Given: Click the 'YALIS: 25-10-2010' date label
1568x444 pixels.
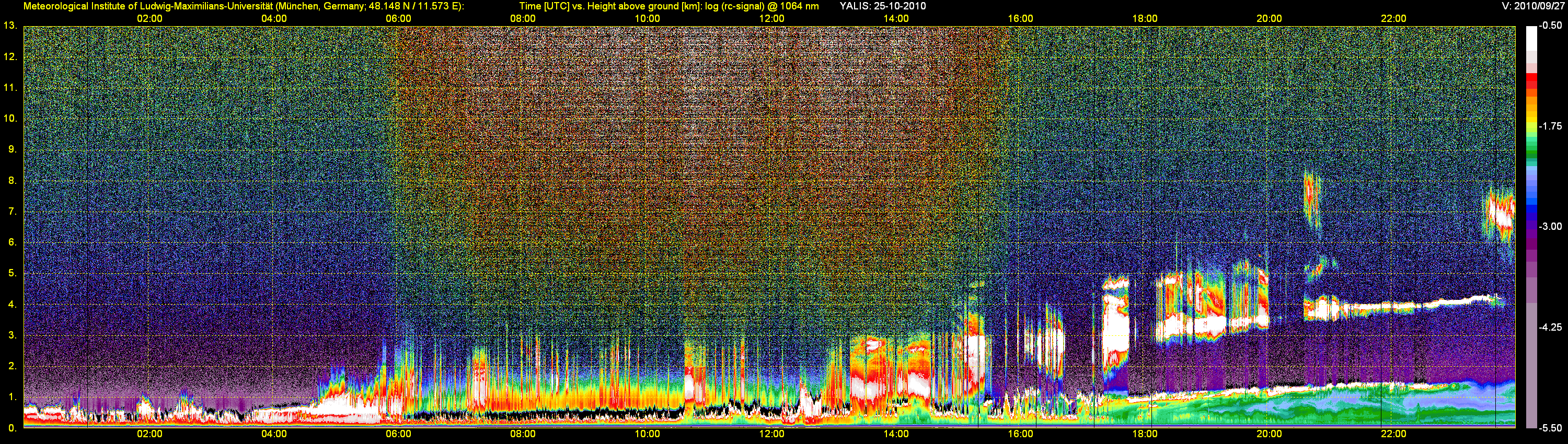Looking at the screenshot, I should [x=883, y=6].
